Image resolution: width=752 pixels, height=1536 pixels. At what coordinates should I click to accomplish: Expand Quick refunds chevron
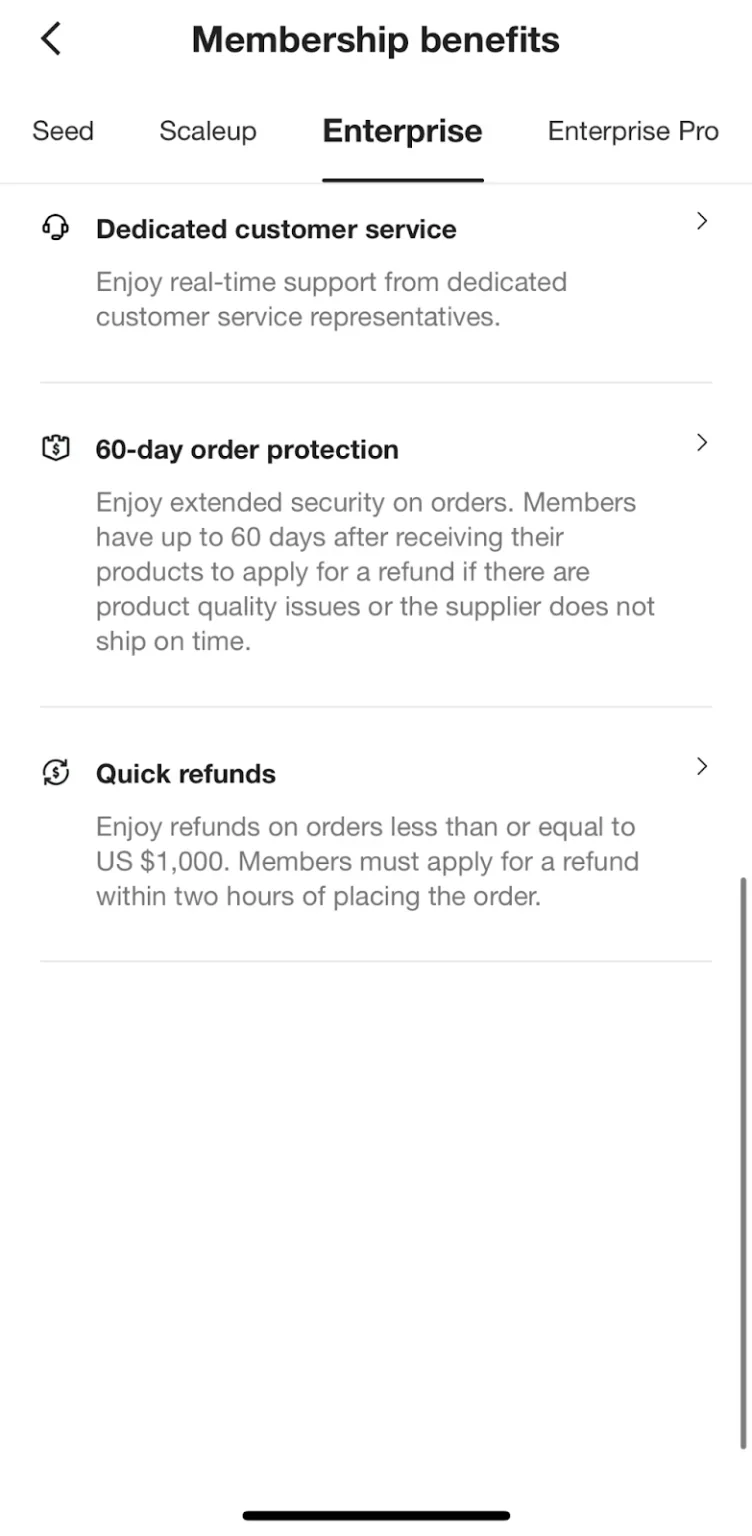(702, 767)
